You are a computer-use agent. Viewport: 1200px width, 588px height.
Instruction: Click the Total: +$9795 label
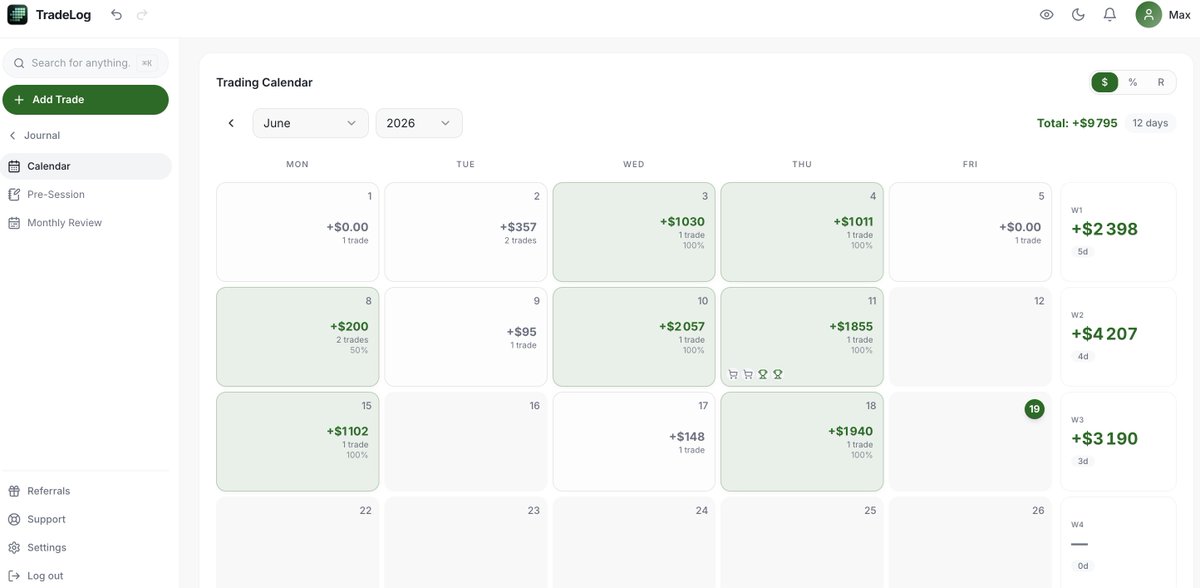pyautogui.click(x=1077, y=123)
